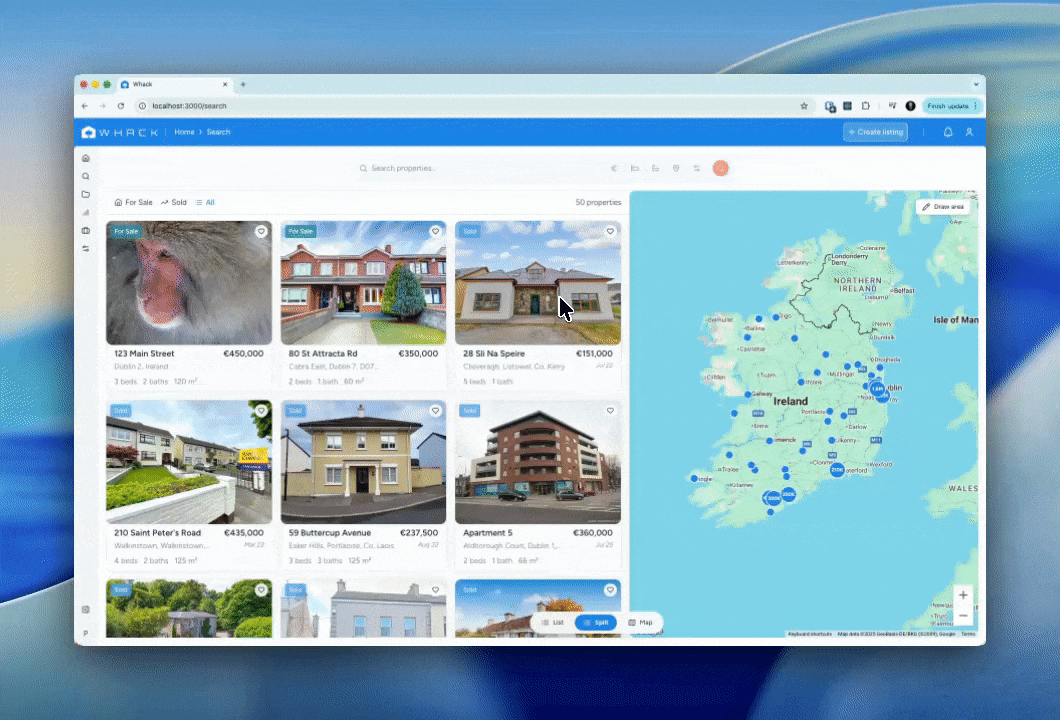Open the Apartment 5 building photo
Viewport: 1060px width, 720px height.
pyautogui.click(x=538, y=462)
